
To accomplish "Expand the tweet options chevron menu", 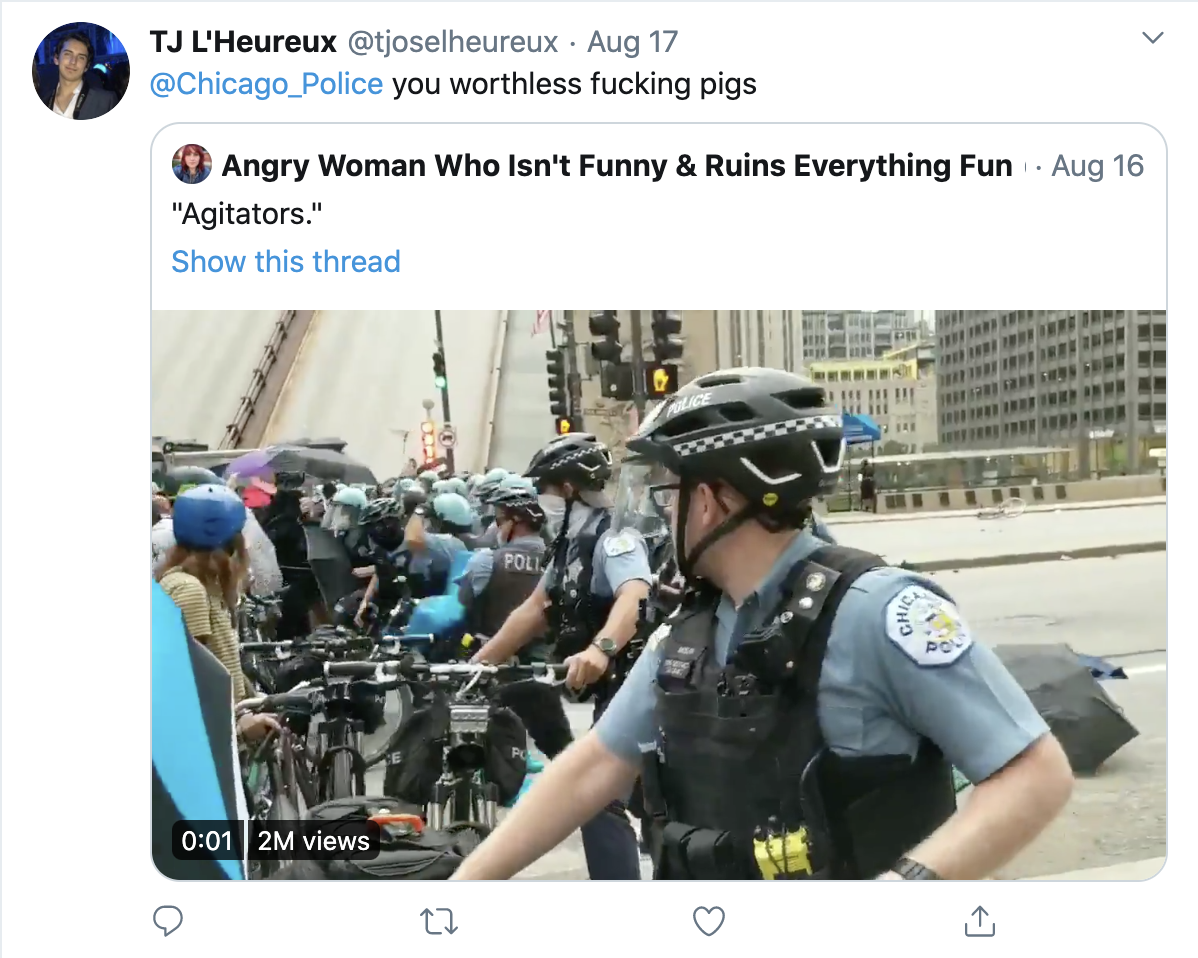I will point(1152,37).
